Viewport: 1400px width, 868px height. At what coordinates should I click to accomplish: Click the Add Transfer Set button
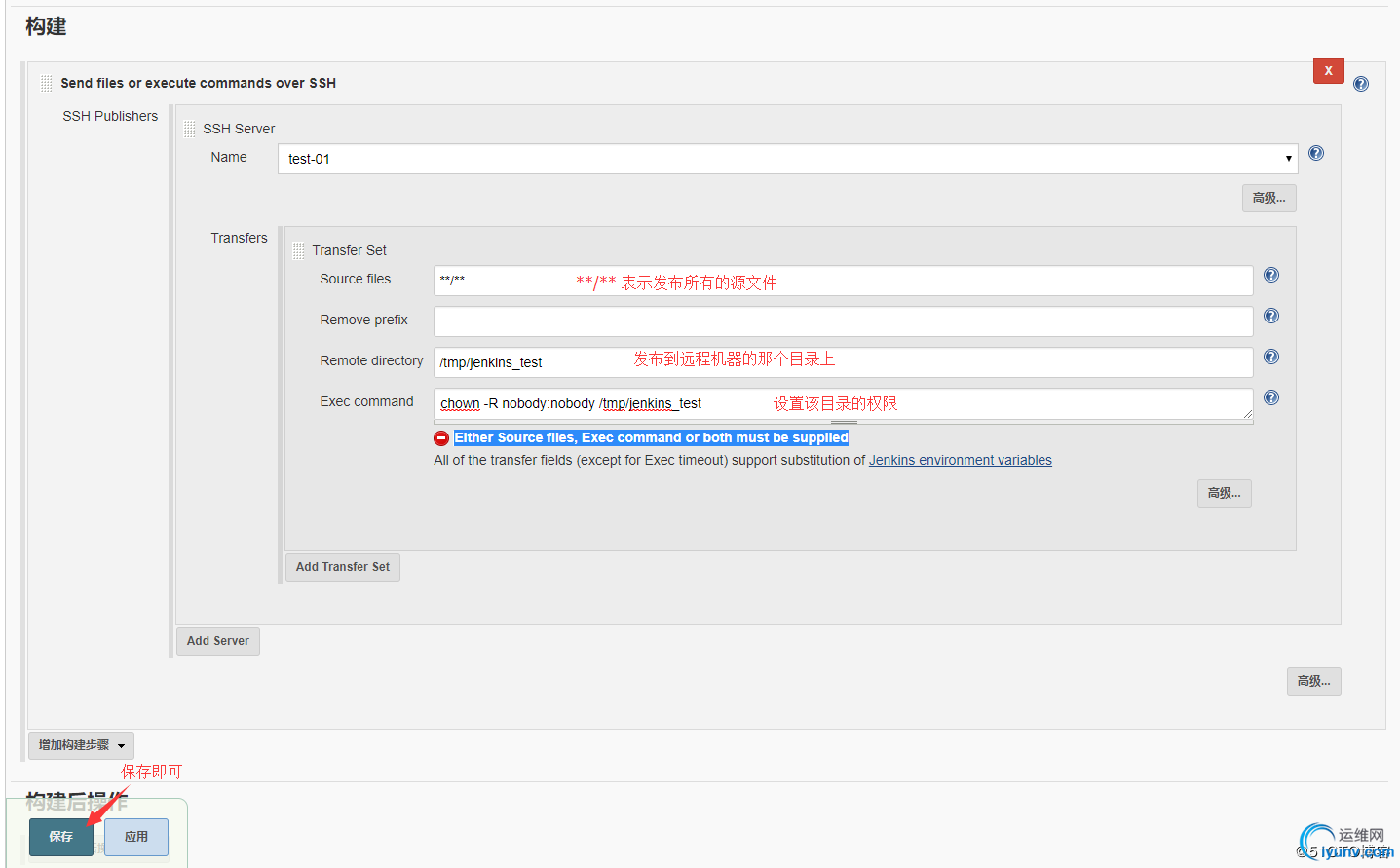click(x=343, y=567)
